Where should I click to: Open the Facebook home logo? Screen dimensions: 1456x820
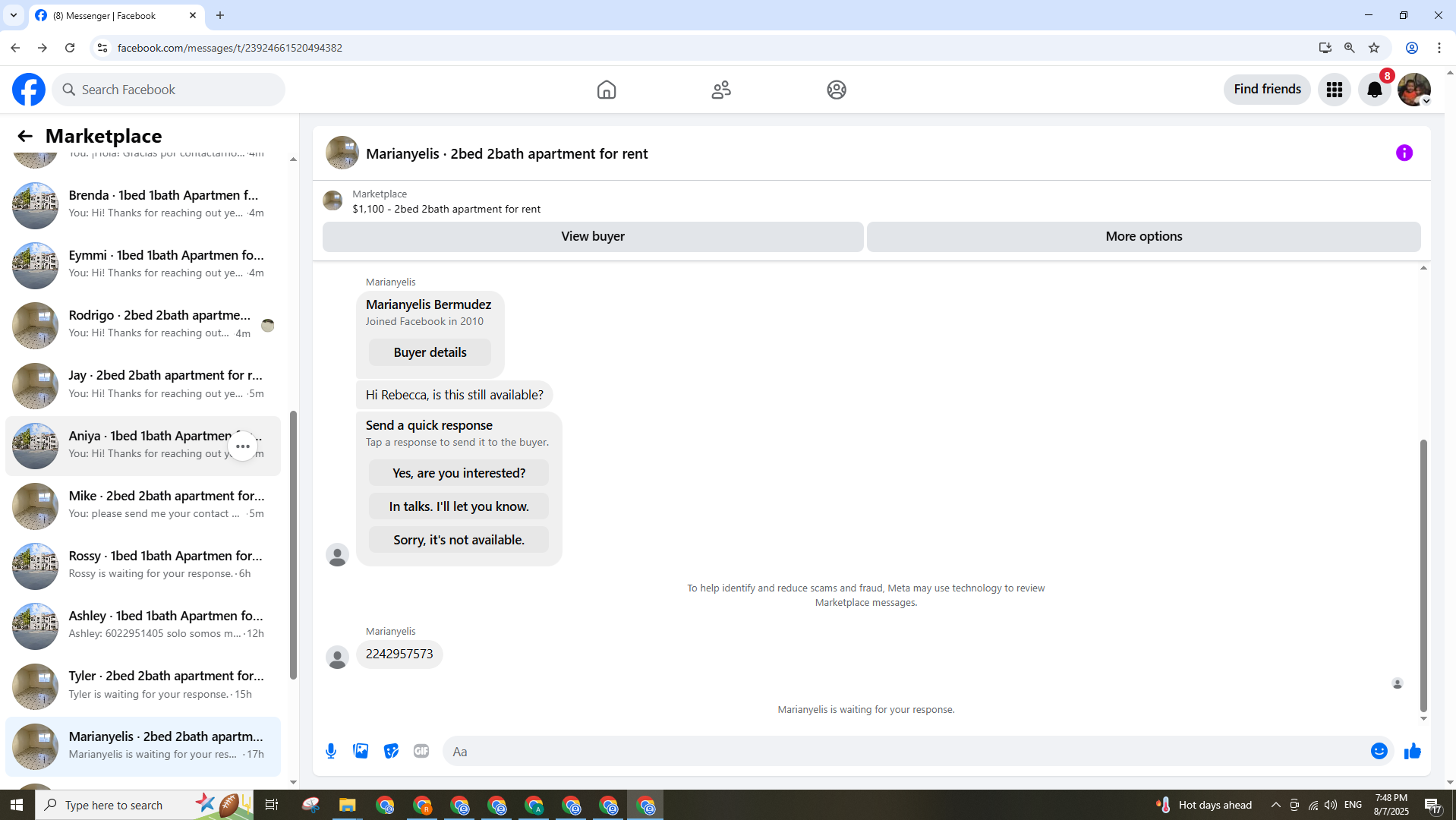pos(29,90)
